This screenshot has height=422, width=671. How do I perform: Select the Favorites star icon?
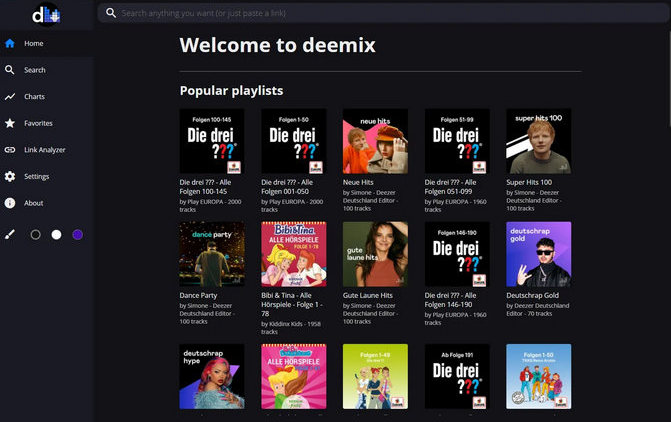point(10,123)
